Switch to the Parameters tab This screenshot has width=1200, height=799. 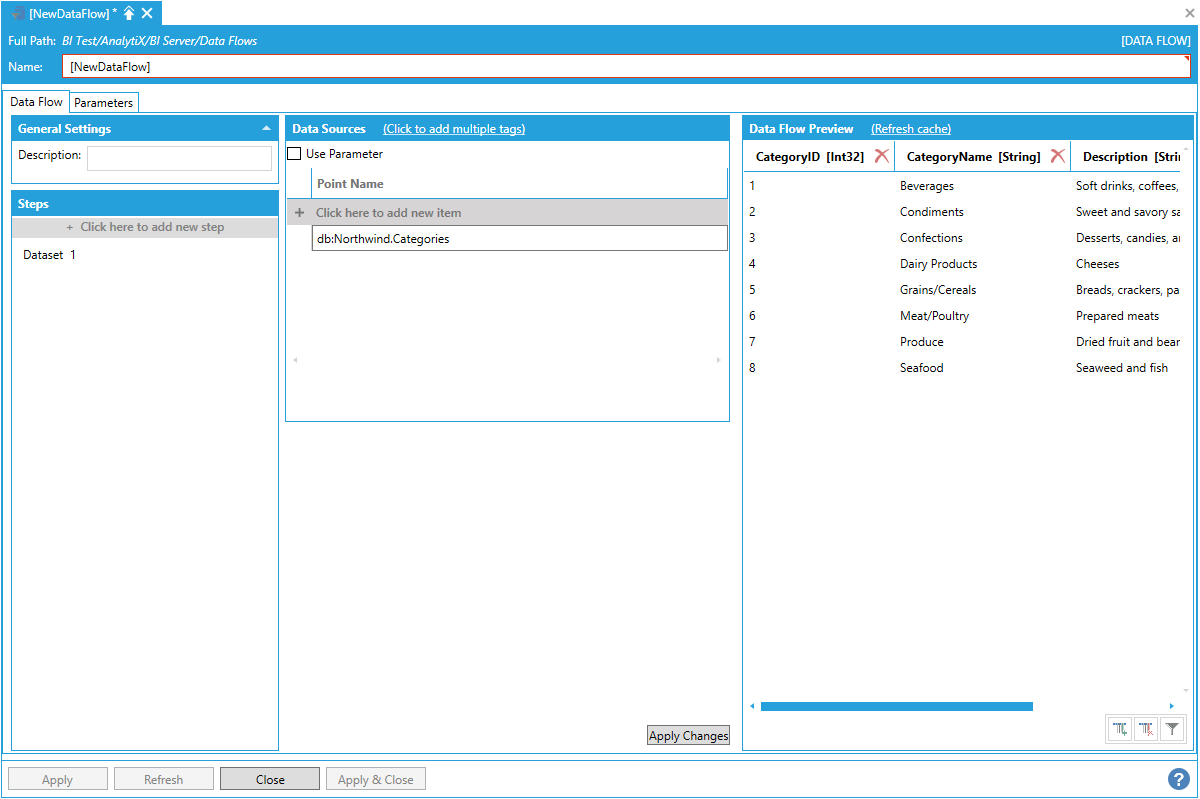(103, 103)
